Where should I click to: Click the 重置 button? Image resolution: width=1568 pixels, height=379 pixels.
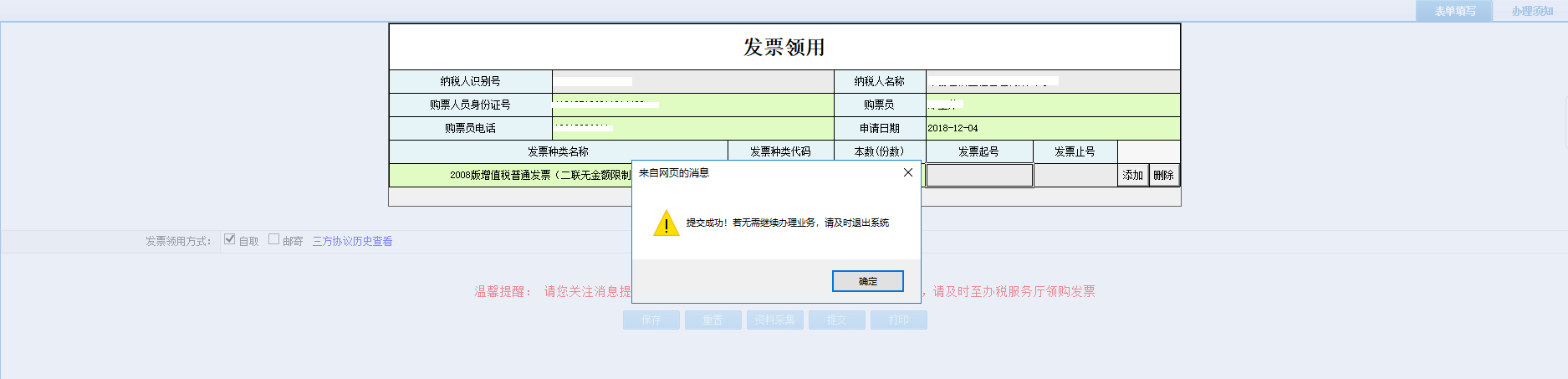(x=712, y=320)
